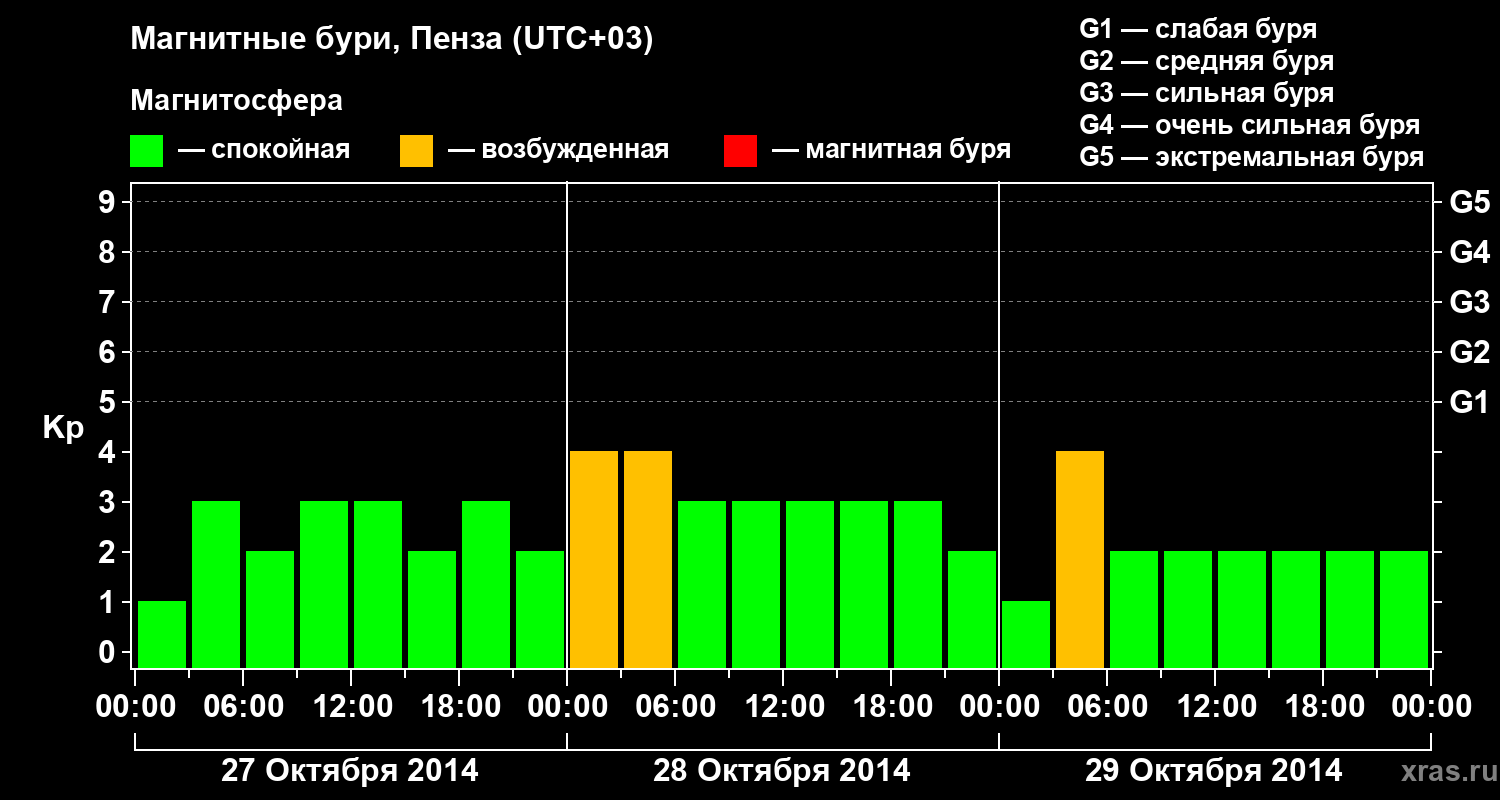
Task: Click the last green bar of 27 October (Kp 2)
Action: [540, 609]
